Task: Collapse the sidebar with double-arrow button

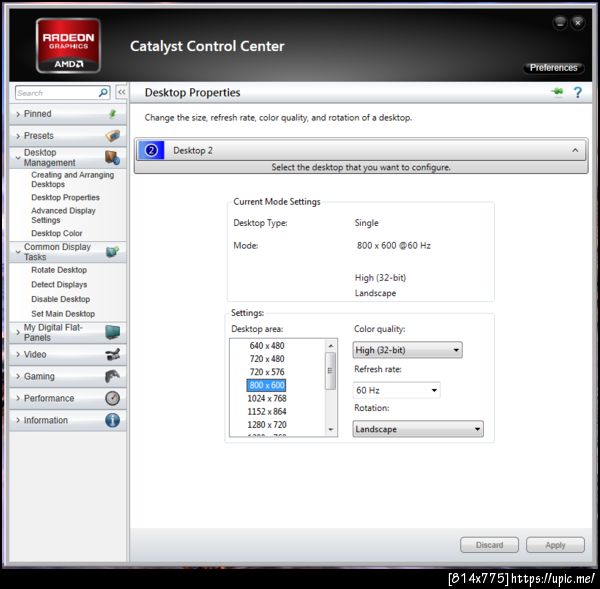Action: coord(121,92)
